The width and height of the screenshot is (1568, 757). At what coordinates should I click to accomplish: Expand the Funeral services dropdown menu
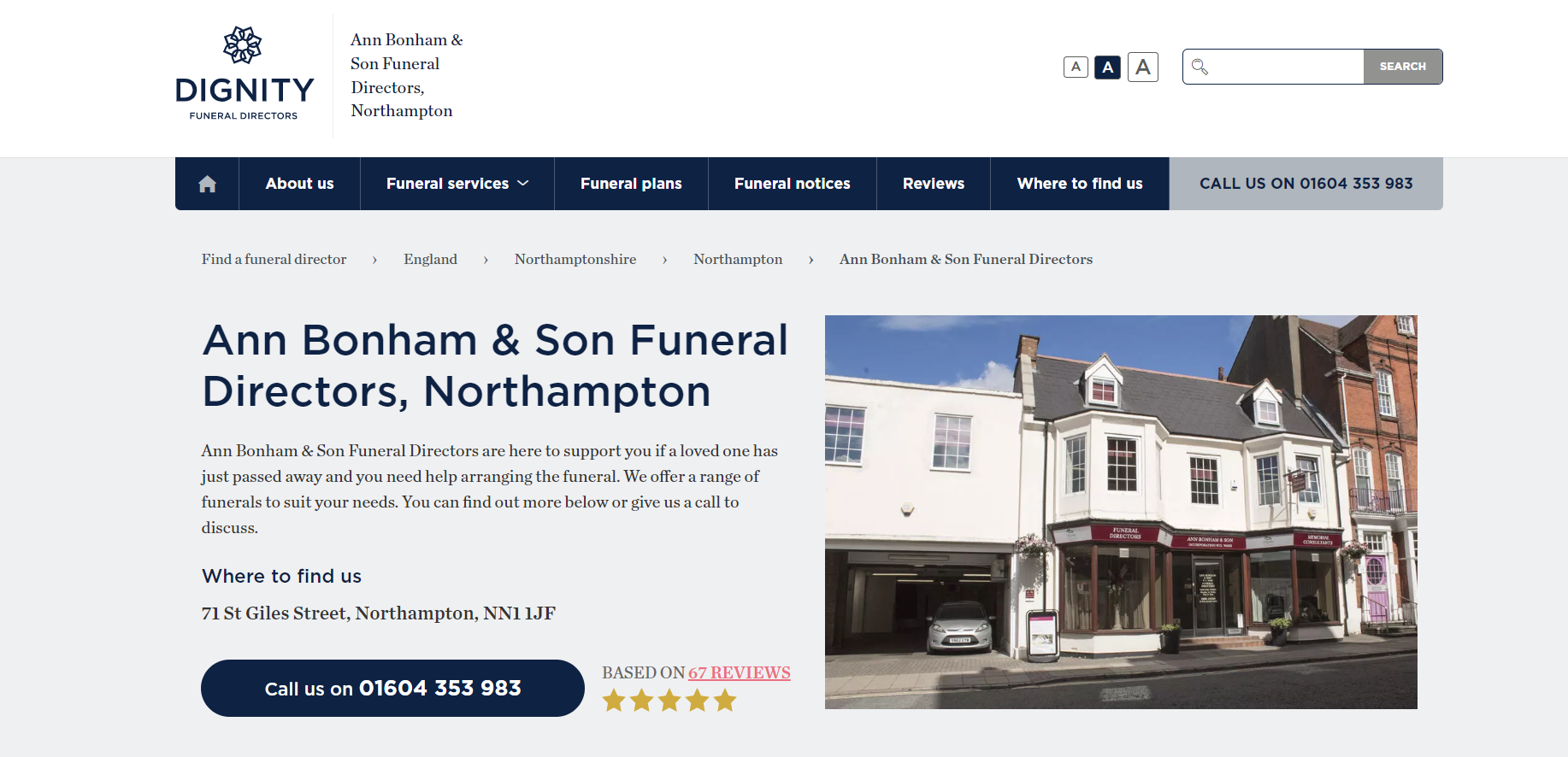pyautogui.click(x=457, y=184)
